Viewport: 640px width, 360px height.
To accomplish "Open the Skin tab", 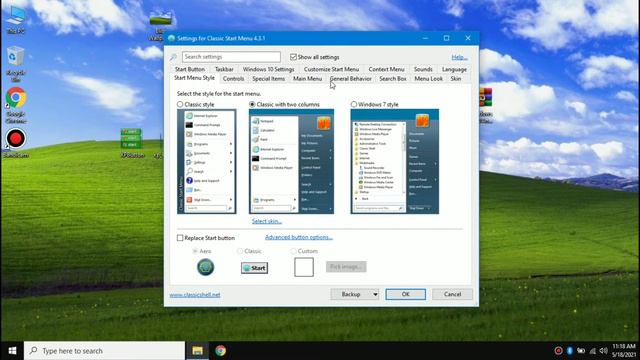I will (456, 78).
